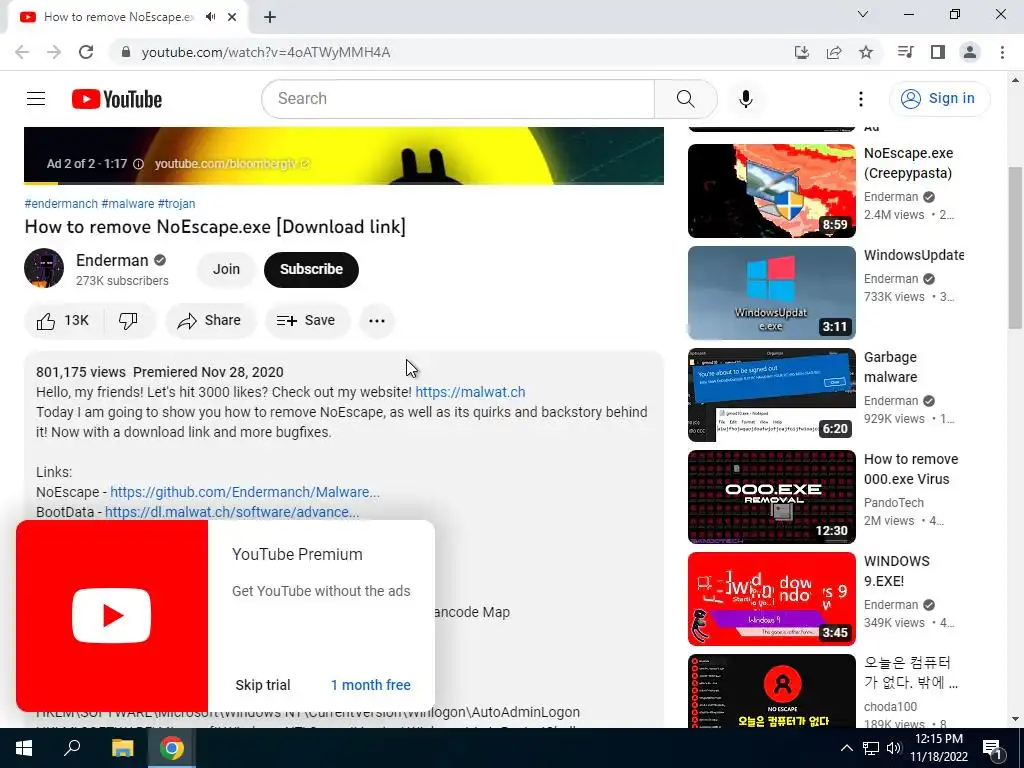Click the Share button
Viewport: 1024px width, 768px height.
pos(210,321)
